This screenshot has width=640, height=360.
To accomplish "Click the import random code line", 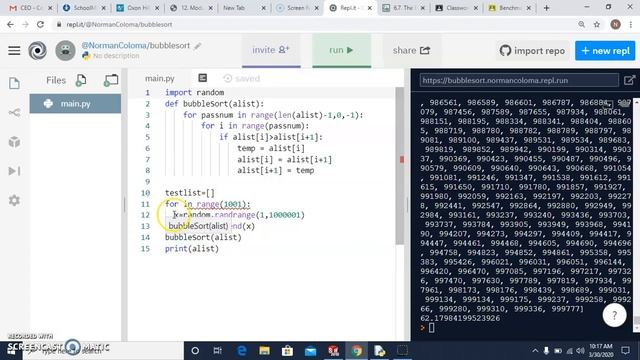I will click(194, 93).
